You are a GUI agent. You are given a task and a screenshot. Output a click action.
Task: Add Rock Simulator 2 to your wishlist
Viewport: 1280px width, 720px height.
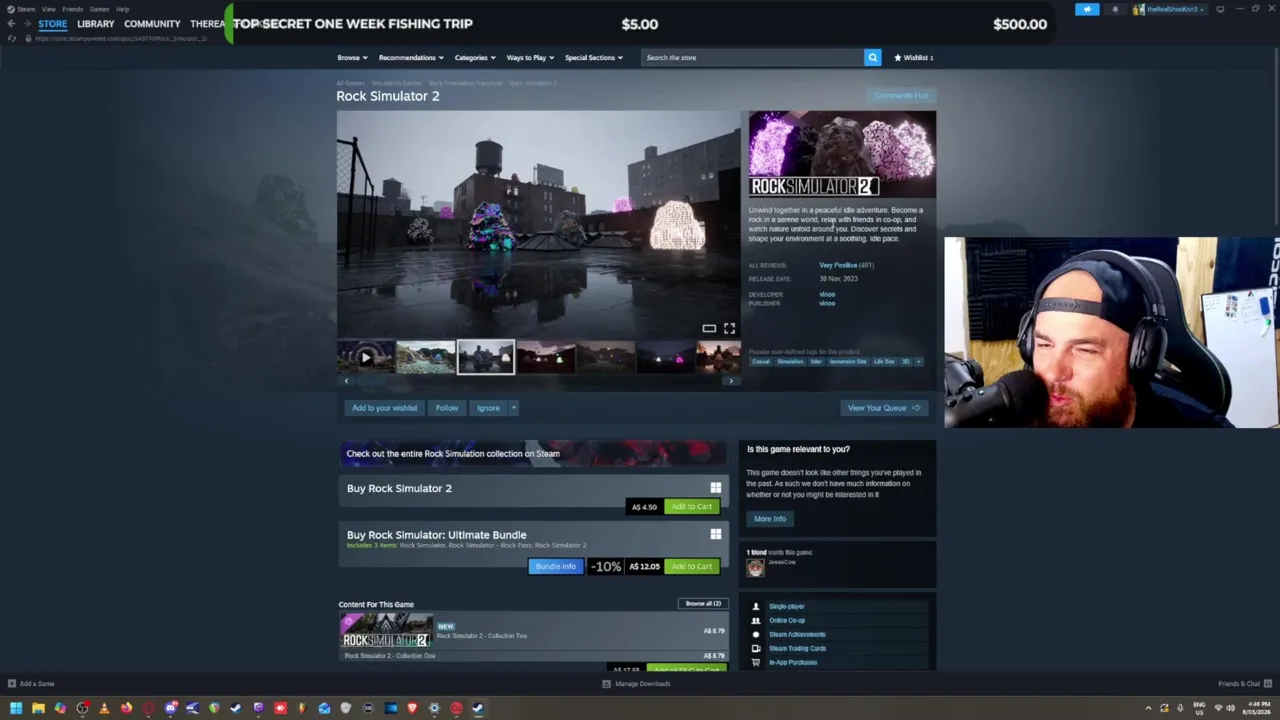click(384, 408)
